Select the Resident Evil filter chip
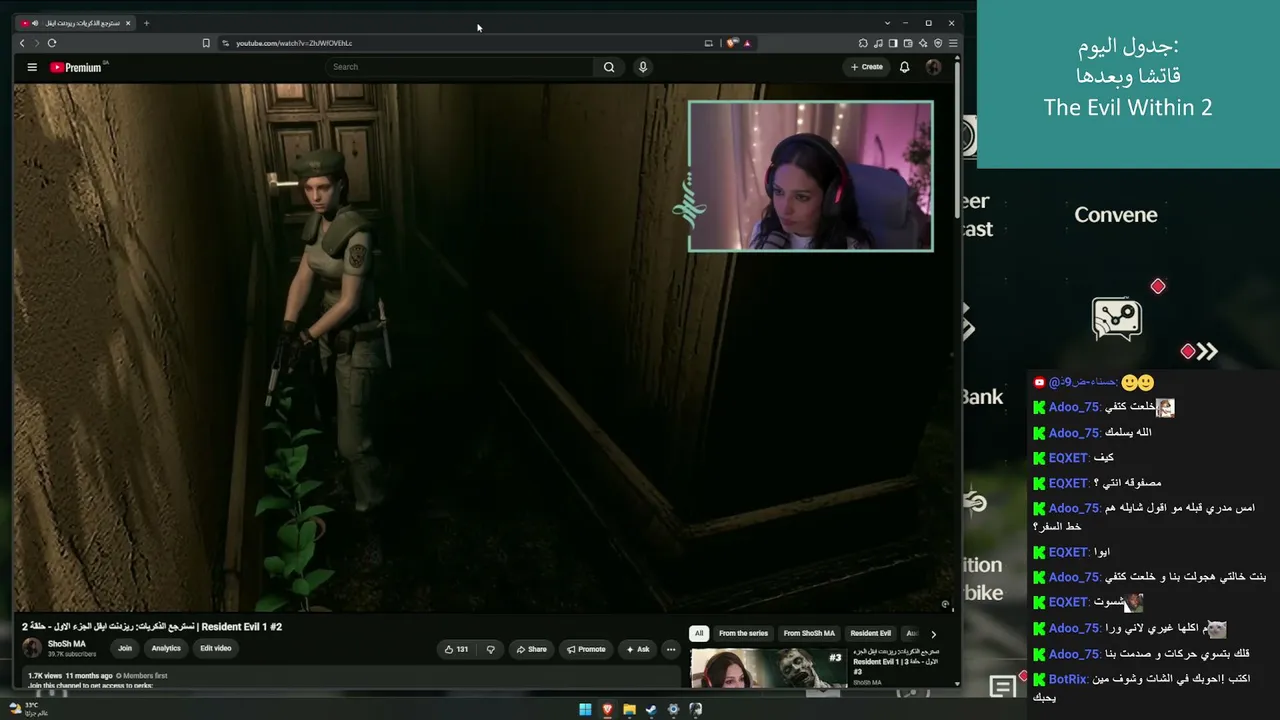1280x720 pixels. (870, 633)
